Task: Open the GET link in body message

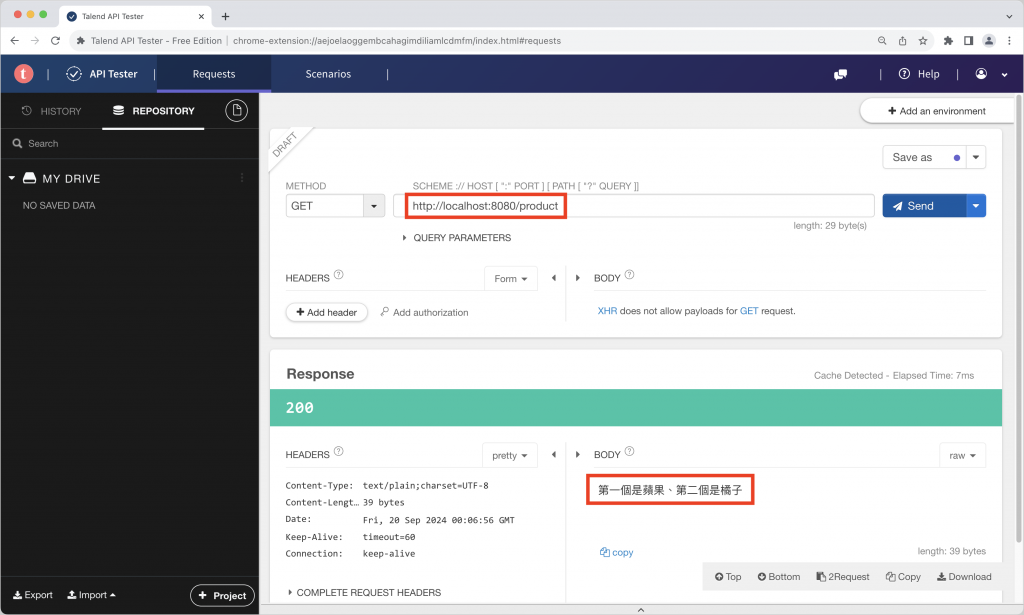Action: [749, 311]
